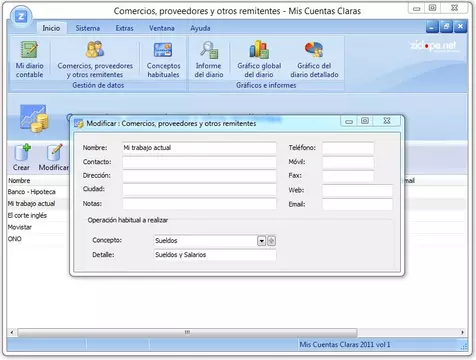Screen dimensions: 476x360
Task: Open Informe del diario
Action: click(209, 49)
